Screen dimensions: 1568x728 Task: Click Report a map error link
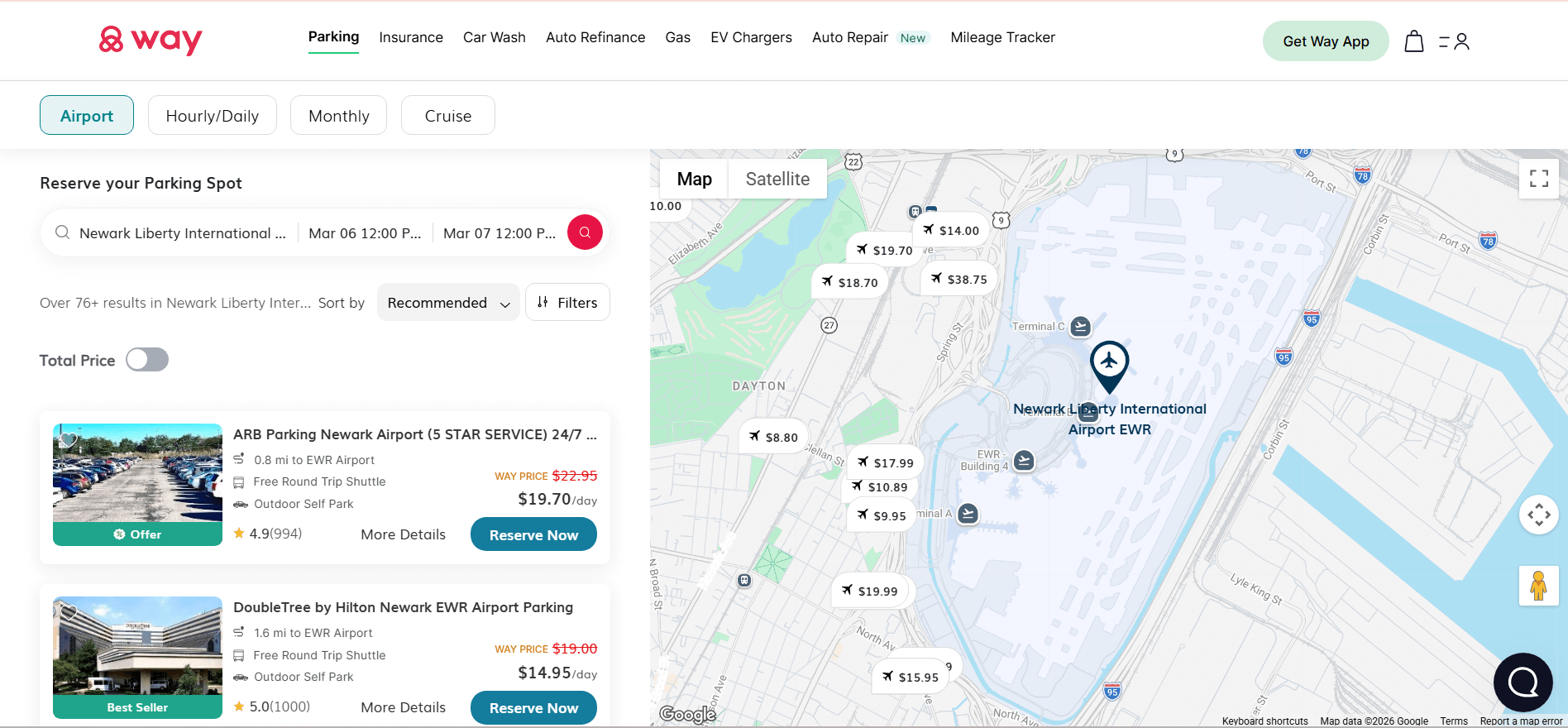1521,721
